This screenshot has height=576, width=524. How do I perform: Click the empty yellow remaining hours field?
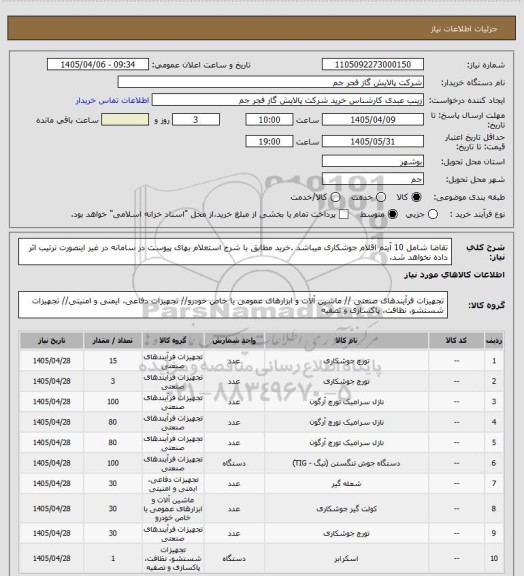pos(125,120)
